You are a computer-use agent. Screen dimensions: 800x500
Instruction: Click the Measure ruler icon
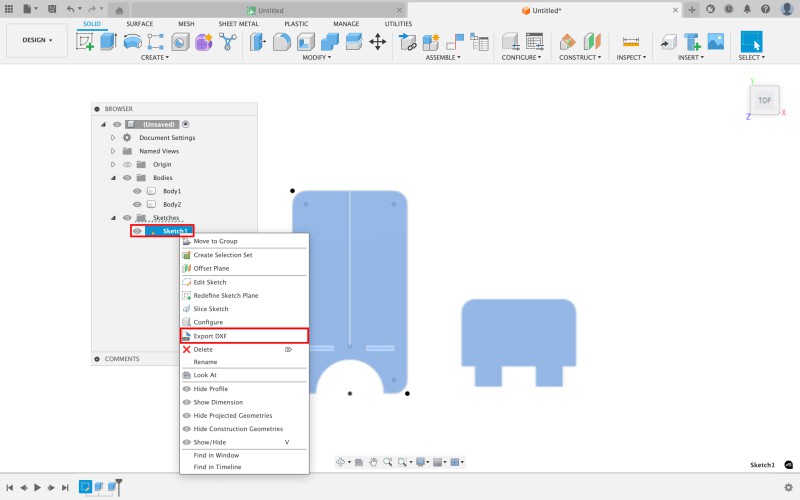tap(631, 41)
